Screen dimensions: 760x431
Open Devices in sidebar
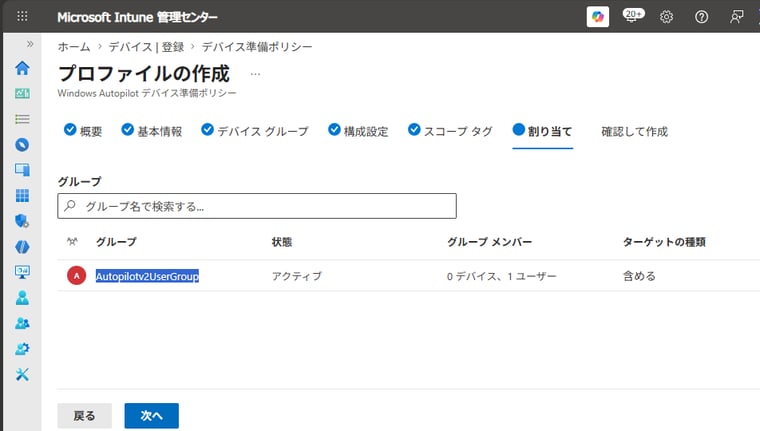point(22,170)
